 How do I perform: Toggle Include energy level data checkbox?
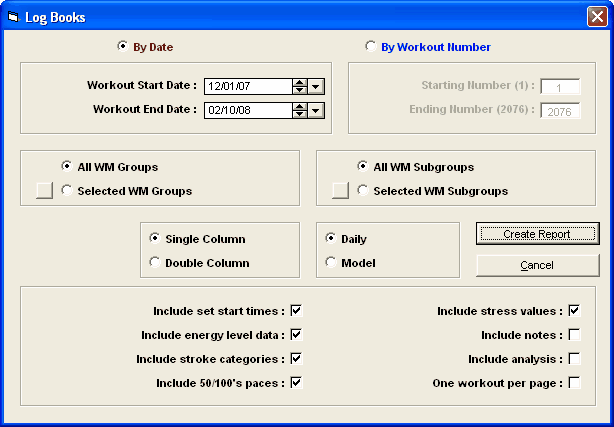(296, 335)
